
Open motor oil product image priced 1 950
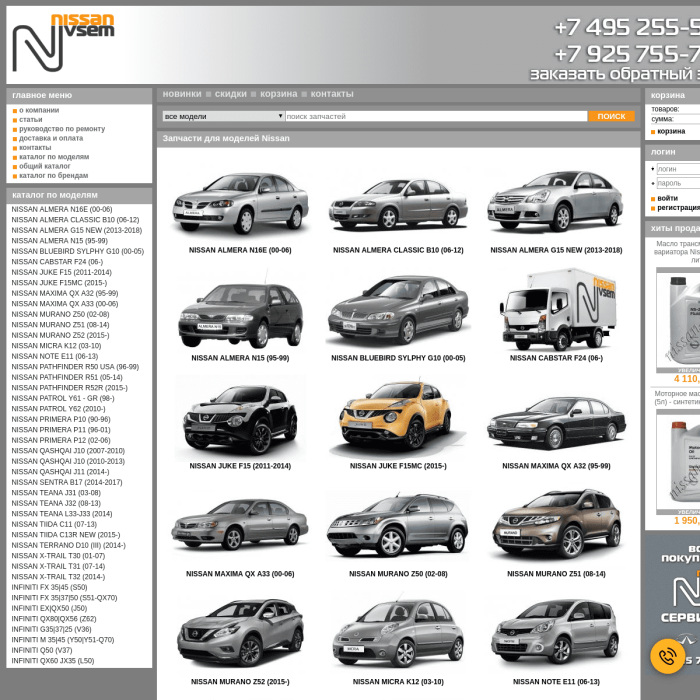[679, 462]
